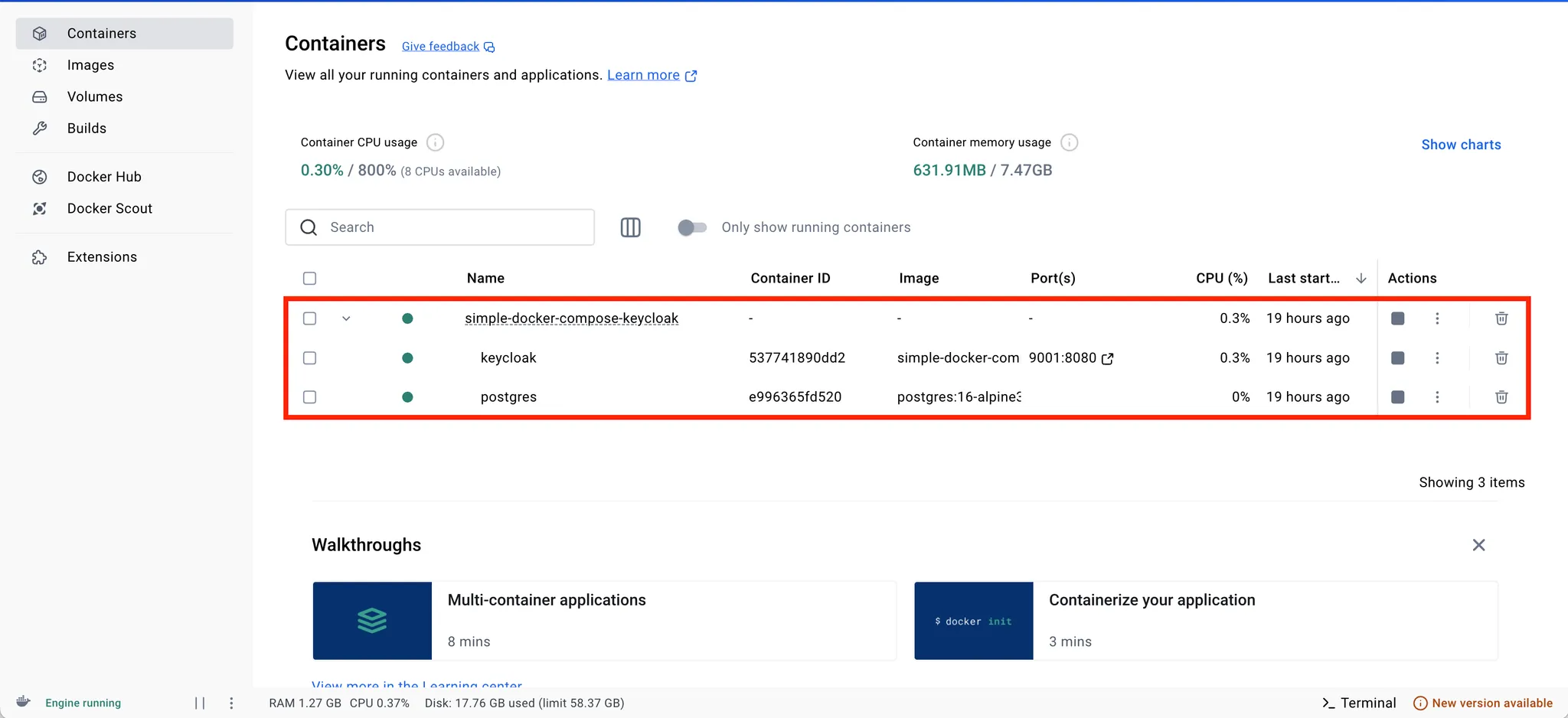Click container ID 537741890dd2

point(797,358)
